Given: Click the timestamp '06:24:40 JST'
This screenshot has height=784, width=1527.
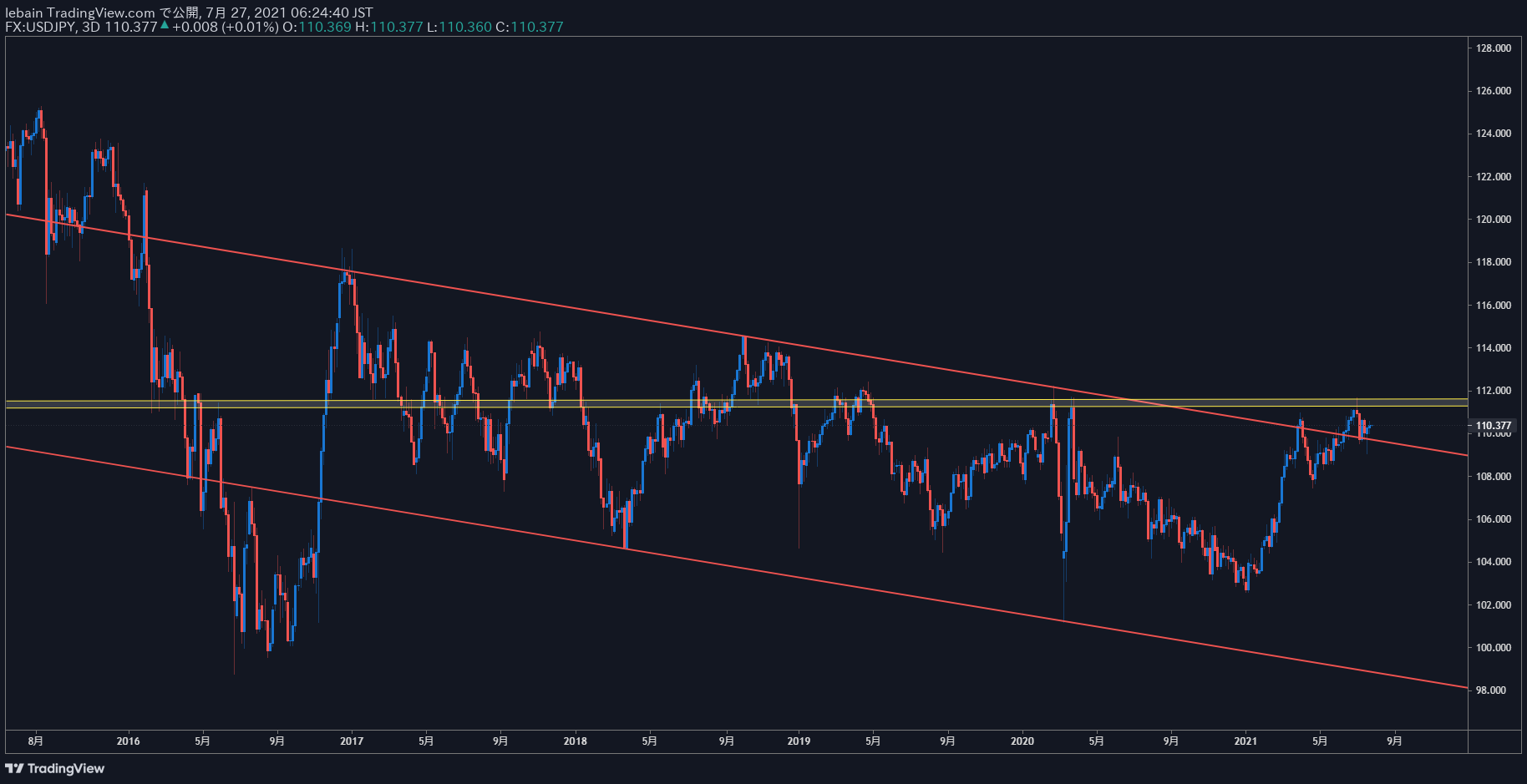Looking at the screenshot, I should pyautogui.click(x=332, y=13).
